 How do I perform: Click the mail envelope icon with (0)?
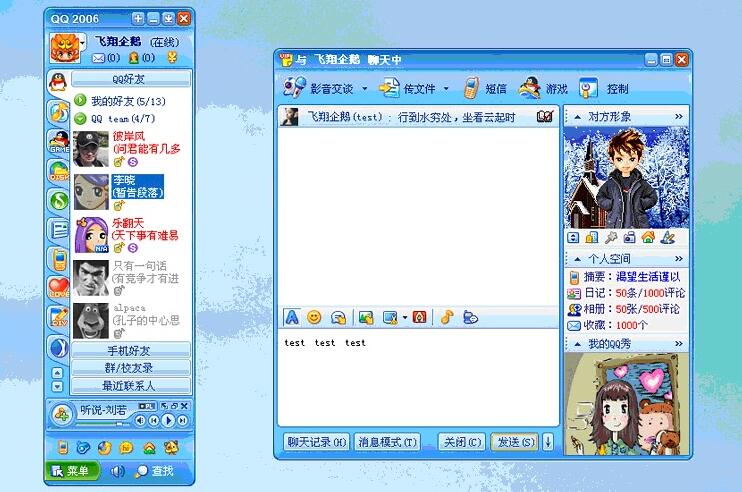point(98,58)
